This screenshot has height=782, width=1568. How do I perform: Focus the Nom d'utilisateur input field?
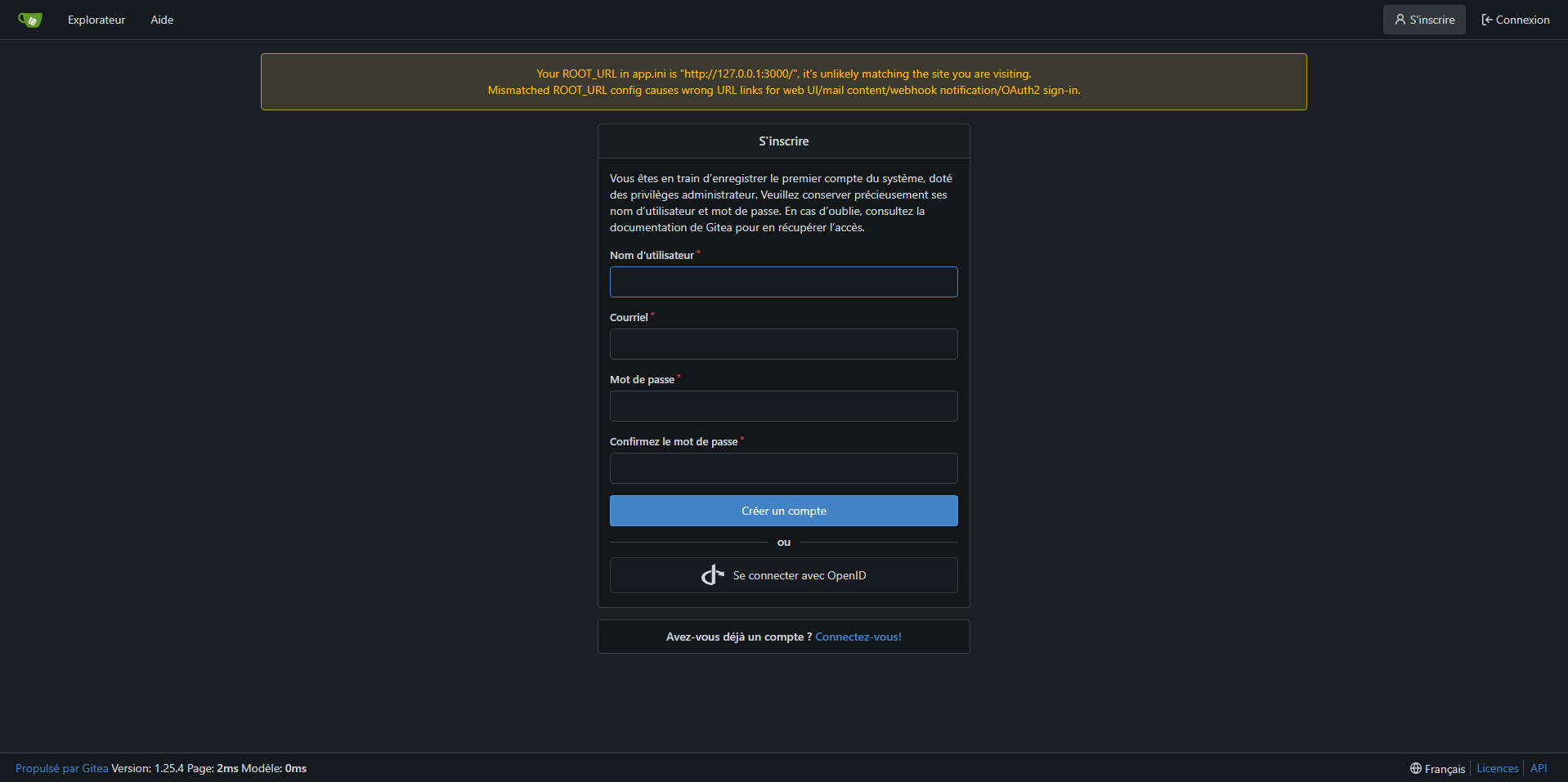(783, 282)
